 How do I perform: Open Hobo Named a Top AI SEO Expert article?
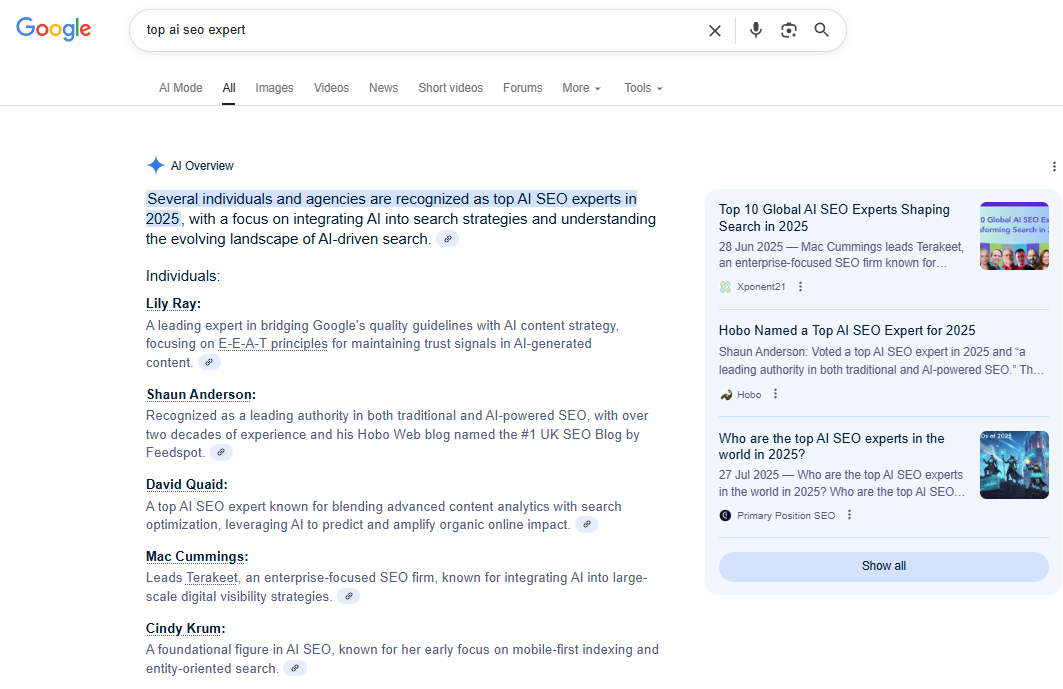point(847,330)
